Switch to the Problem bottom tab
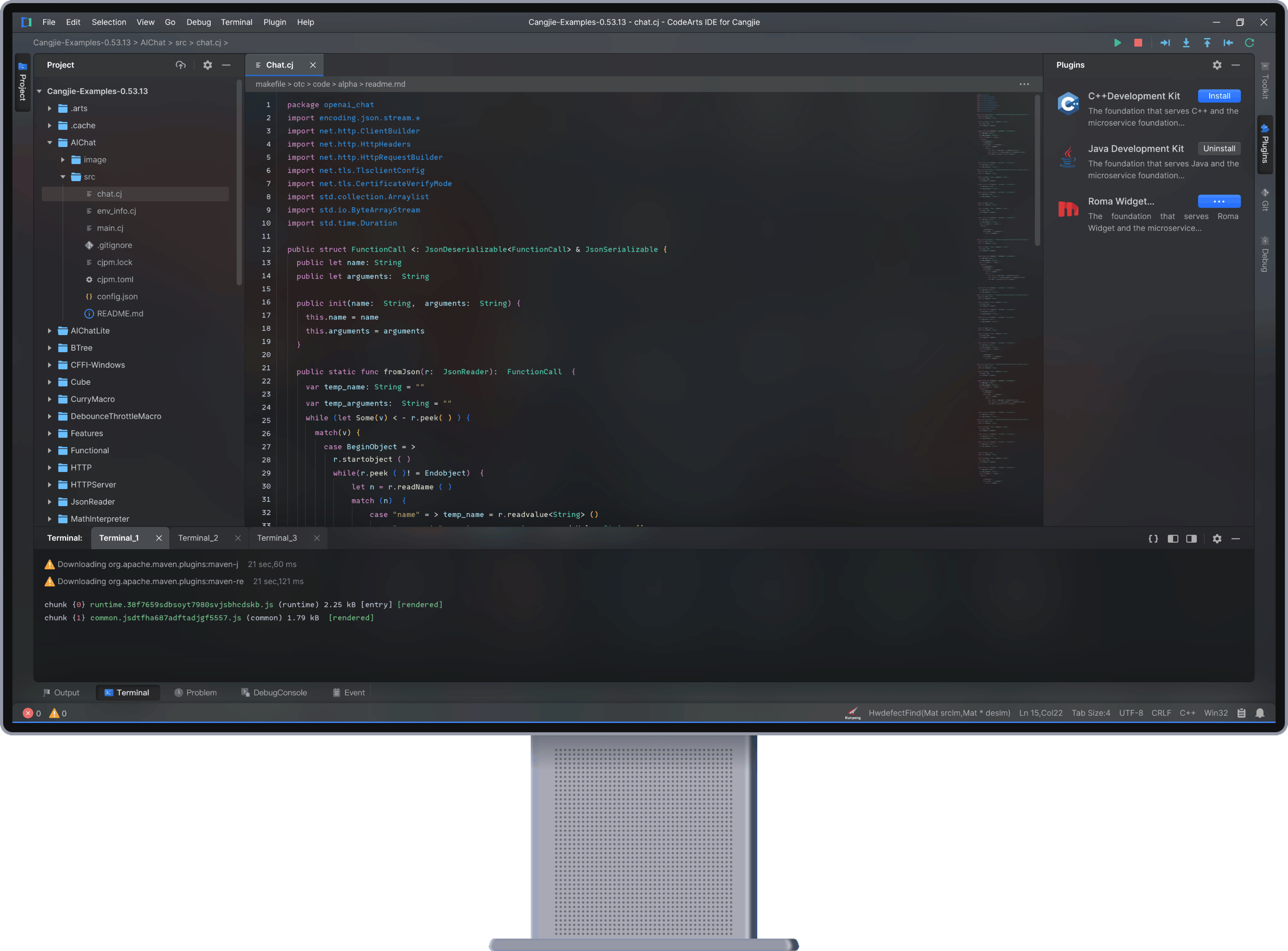The width and height of the screenshot is (1288, 951). click(x=195, y=693)
